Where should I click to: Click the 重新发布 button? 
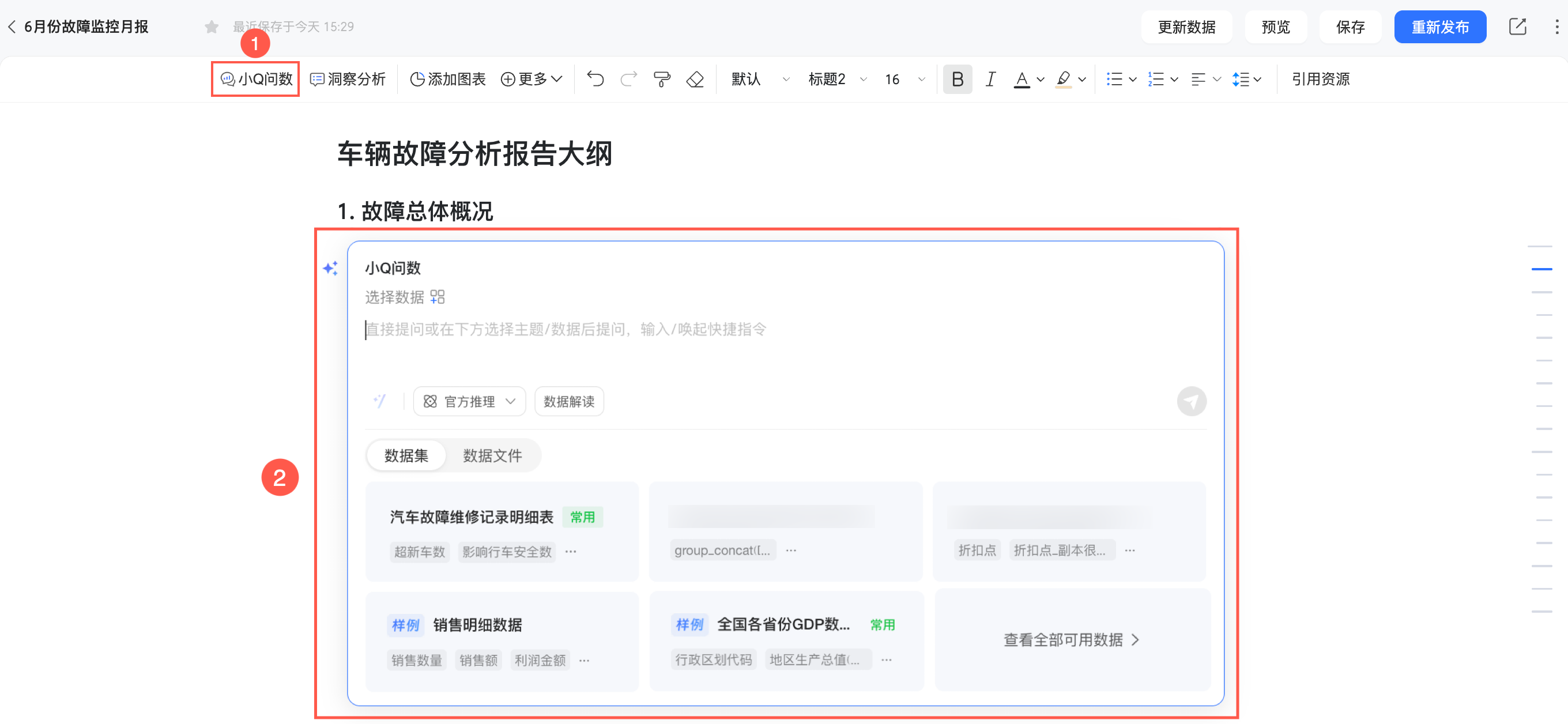click(1439, 27)
